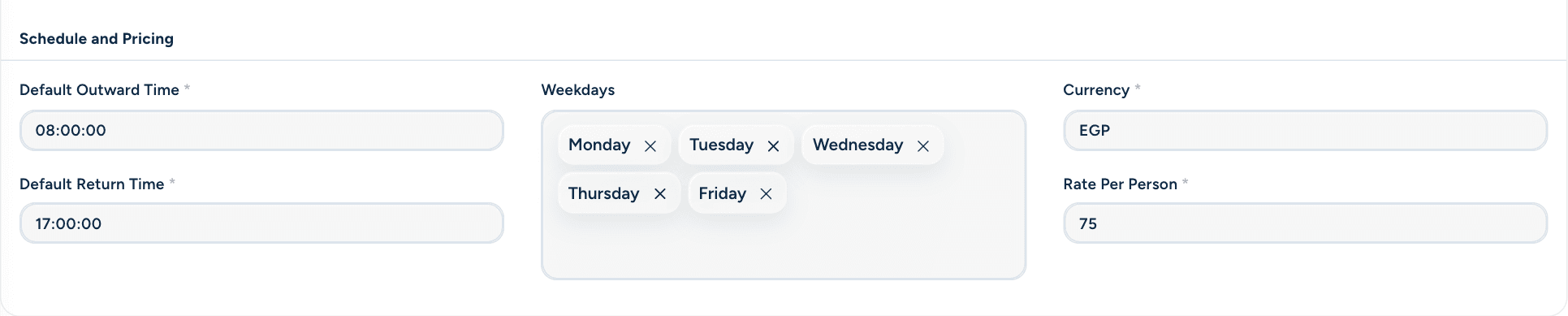Click the Wednesday chip label

point(857,145)
